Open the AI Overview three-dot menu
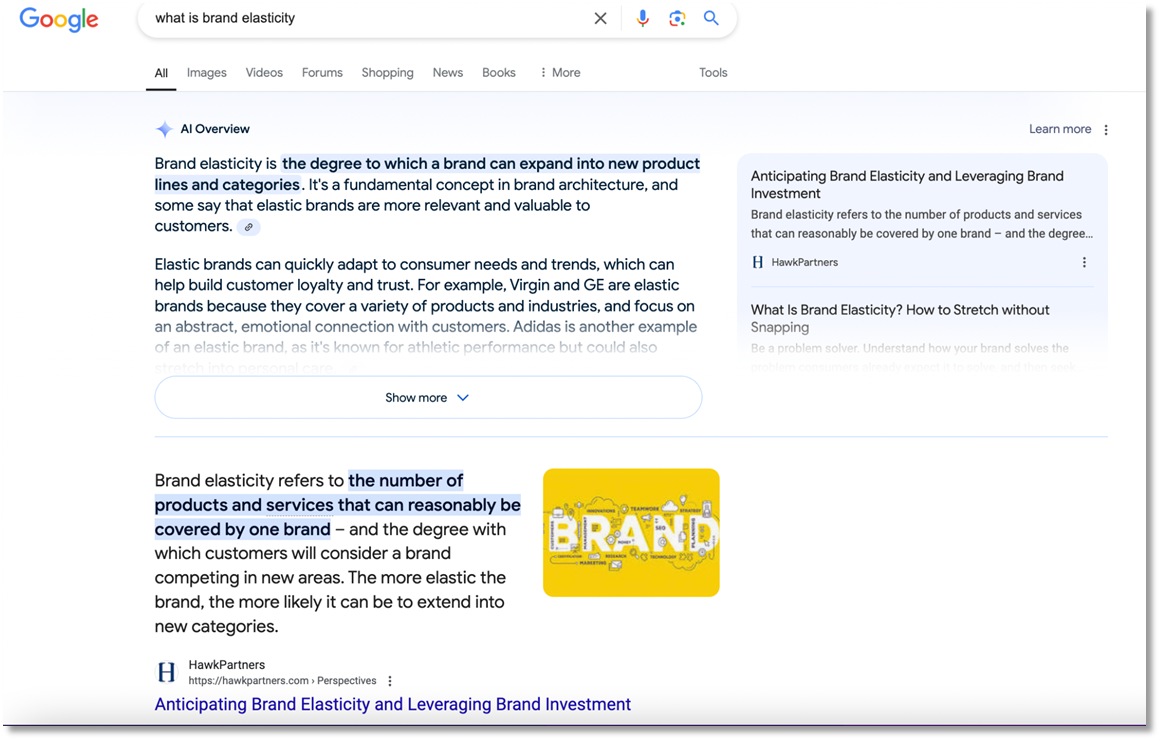 [x=1106, y=130]
